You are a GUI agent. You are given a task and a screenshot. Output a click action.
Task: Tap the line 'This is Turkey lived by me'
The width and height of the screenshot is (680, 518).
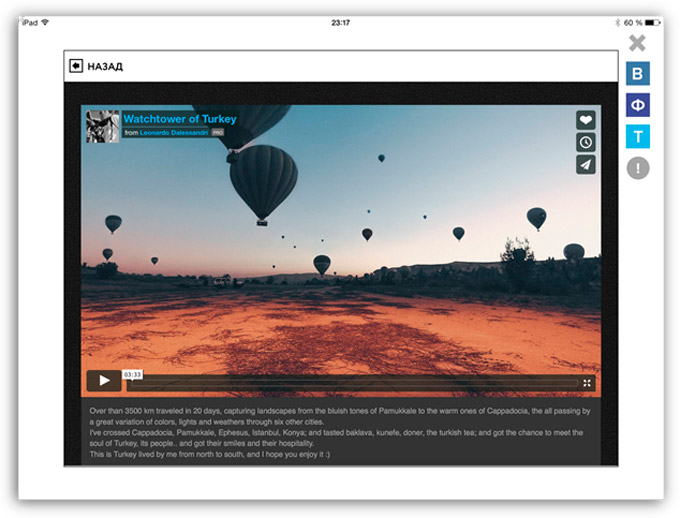[209, 454]
